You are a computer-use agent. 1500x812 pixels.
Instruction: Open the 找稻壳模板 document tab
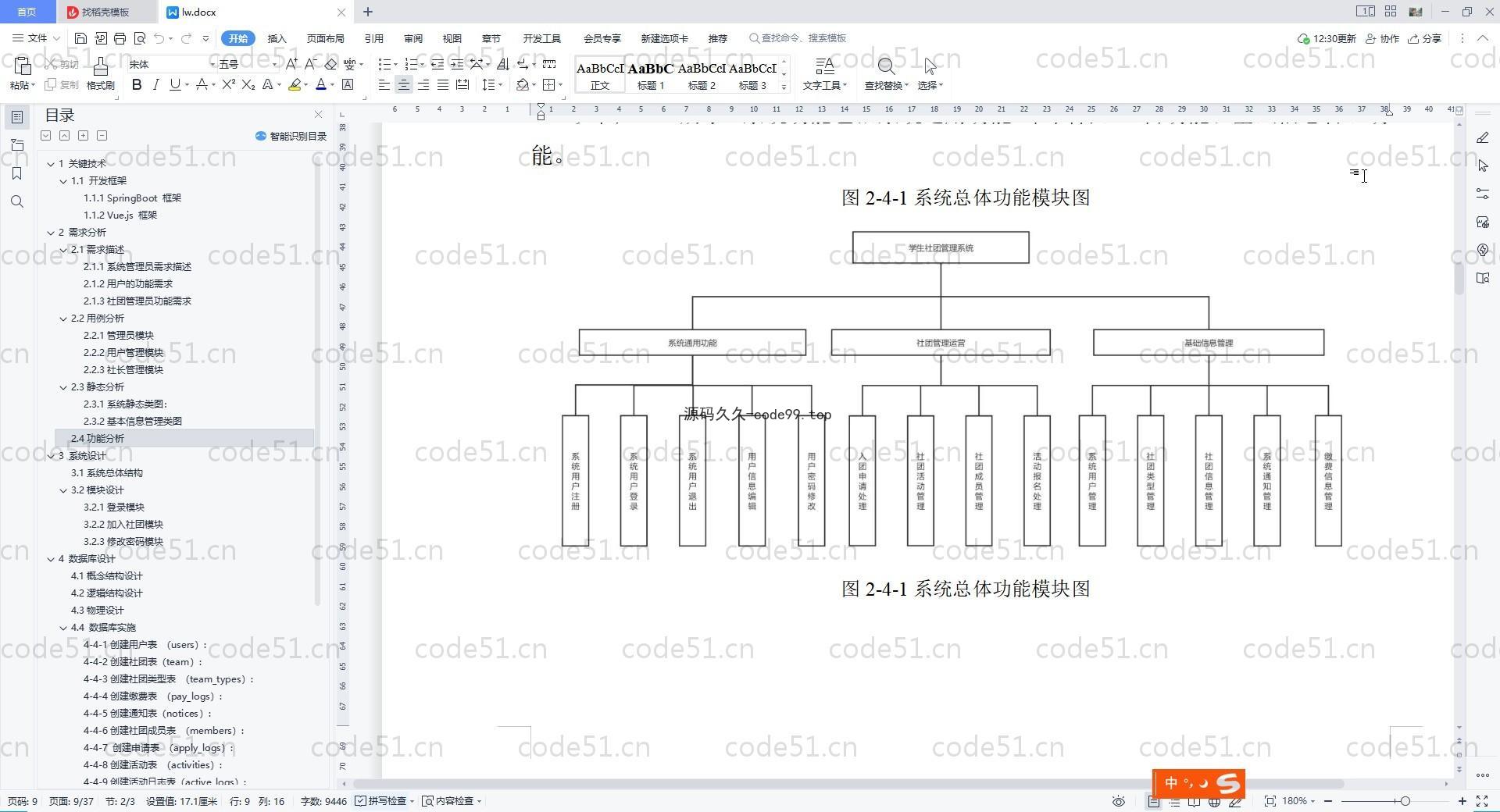[106, 12]
